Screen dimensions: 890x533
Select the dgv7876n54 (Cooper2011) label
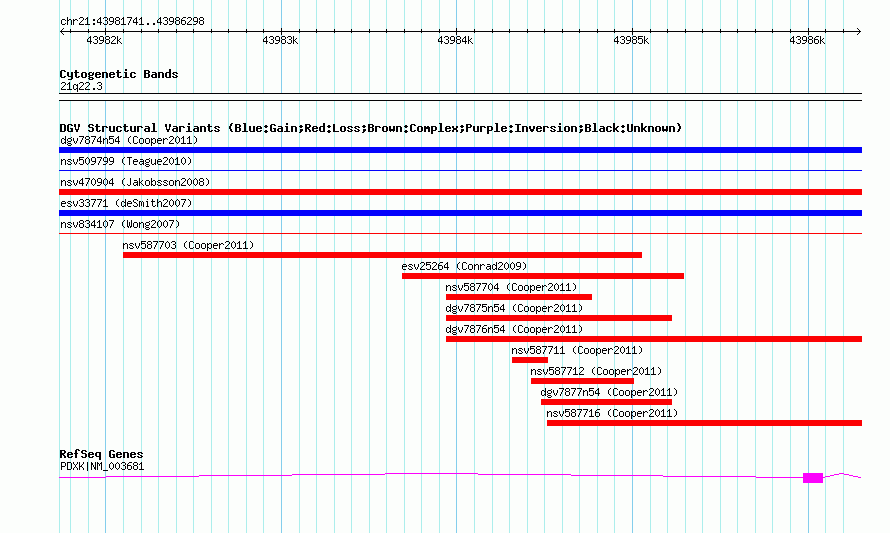[514, 329]
